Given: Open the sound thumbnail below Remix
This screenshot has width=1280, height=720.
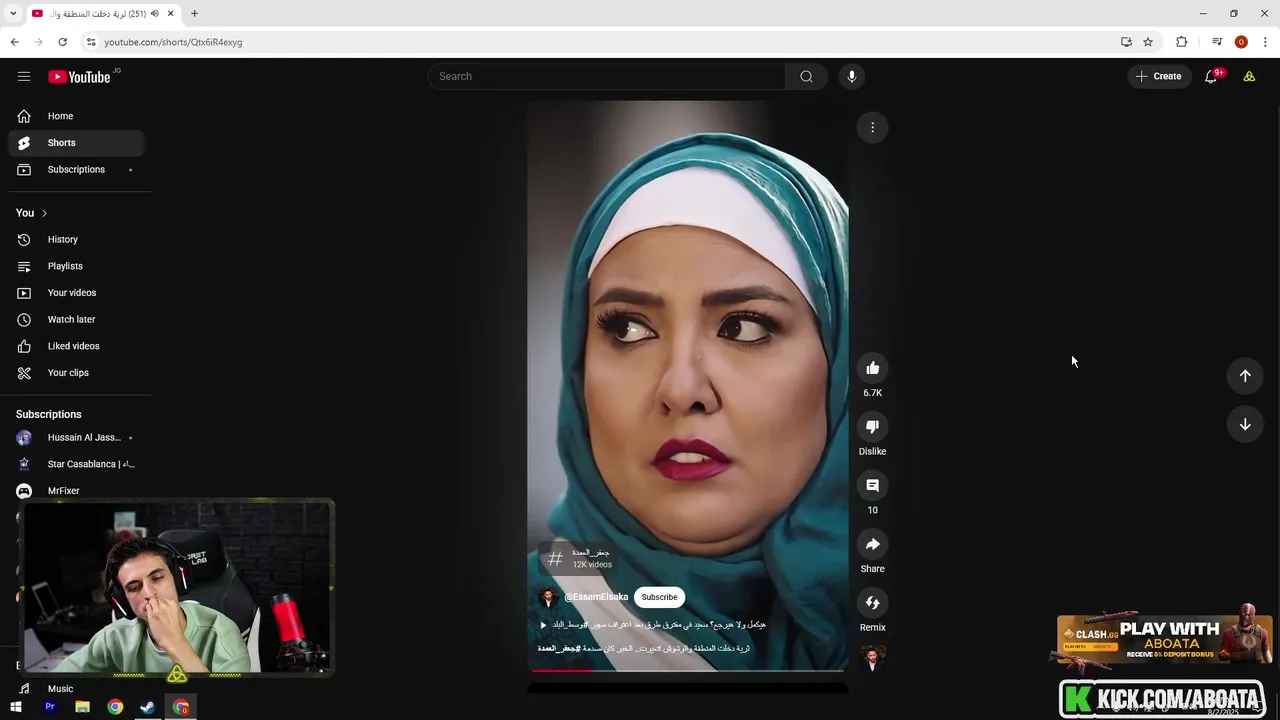Looking at the screenshot, I should pyautogui.click(x=872, y=659).
